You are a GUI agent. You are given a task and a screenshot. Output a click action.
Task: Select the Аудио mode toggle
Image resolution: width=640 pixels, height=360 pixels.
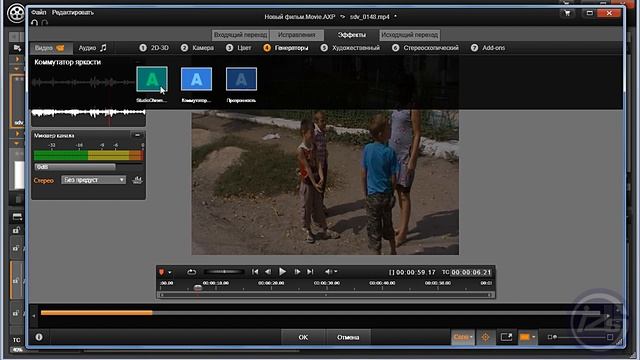(93, 48)
